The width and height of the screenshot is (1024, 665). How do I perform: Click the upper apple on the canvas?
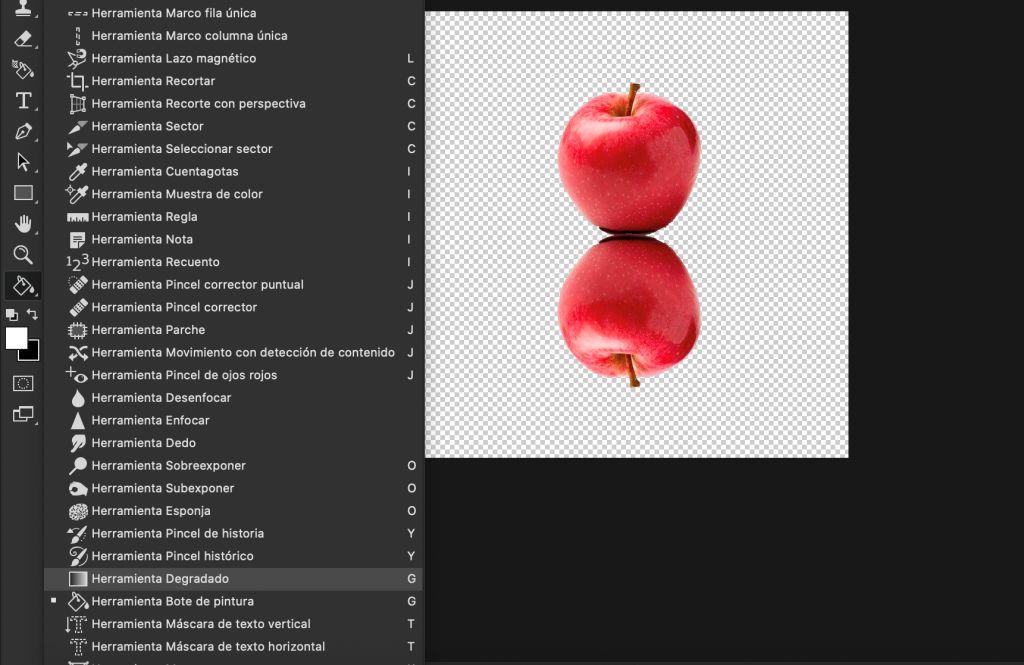[x=629, y=160]
